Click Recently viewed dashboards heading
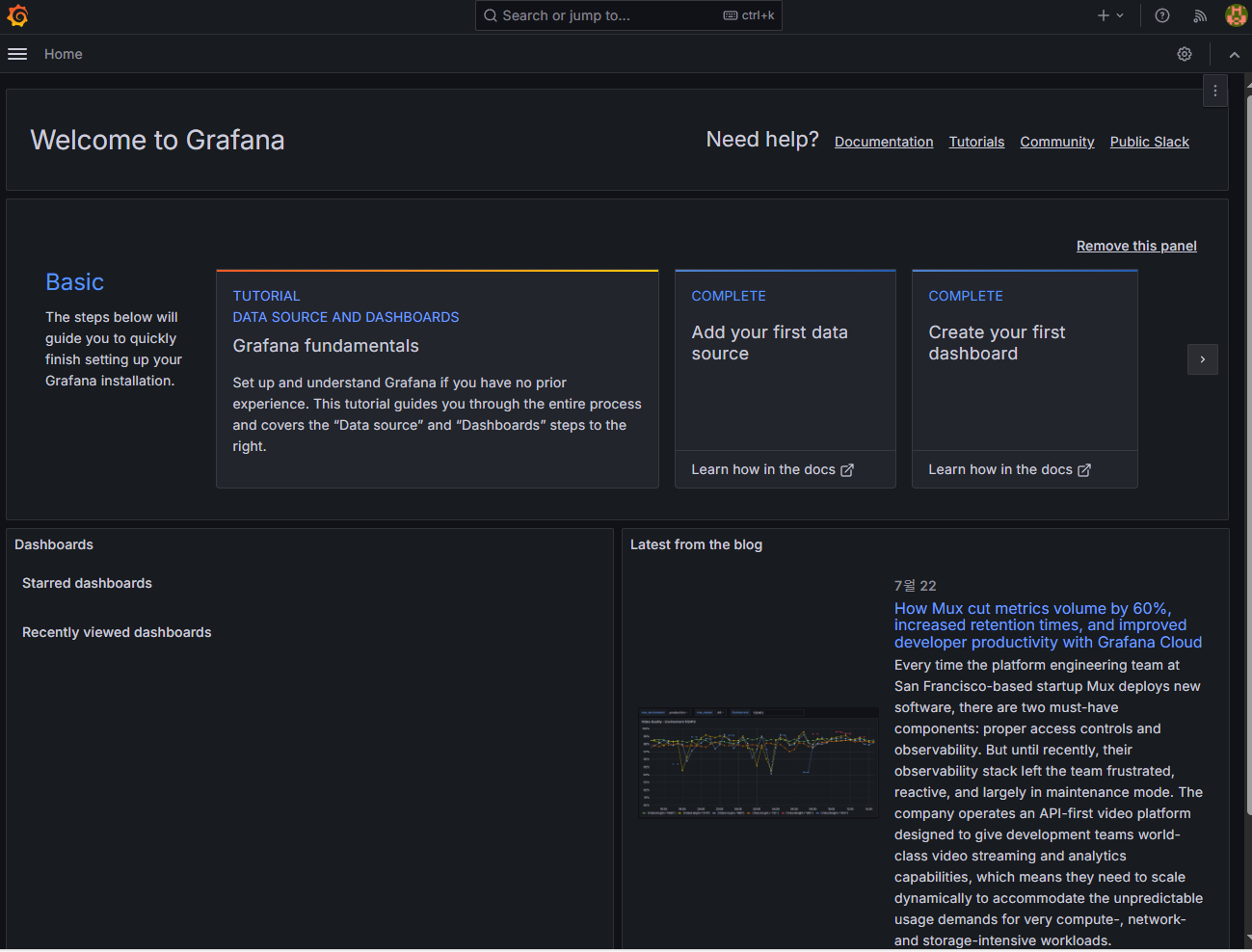Image resolution: width=1252 pixels, height=952 pixels. tap(117, 632)
